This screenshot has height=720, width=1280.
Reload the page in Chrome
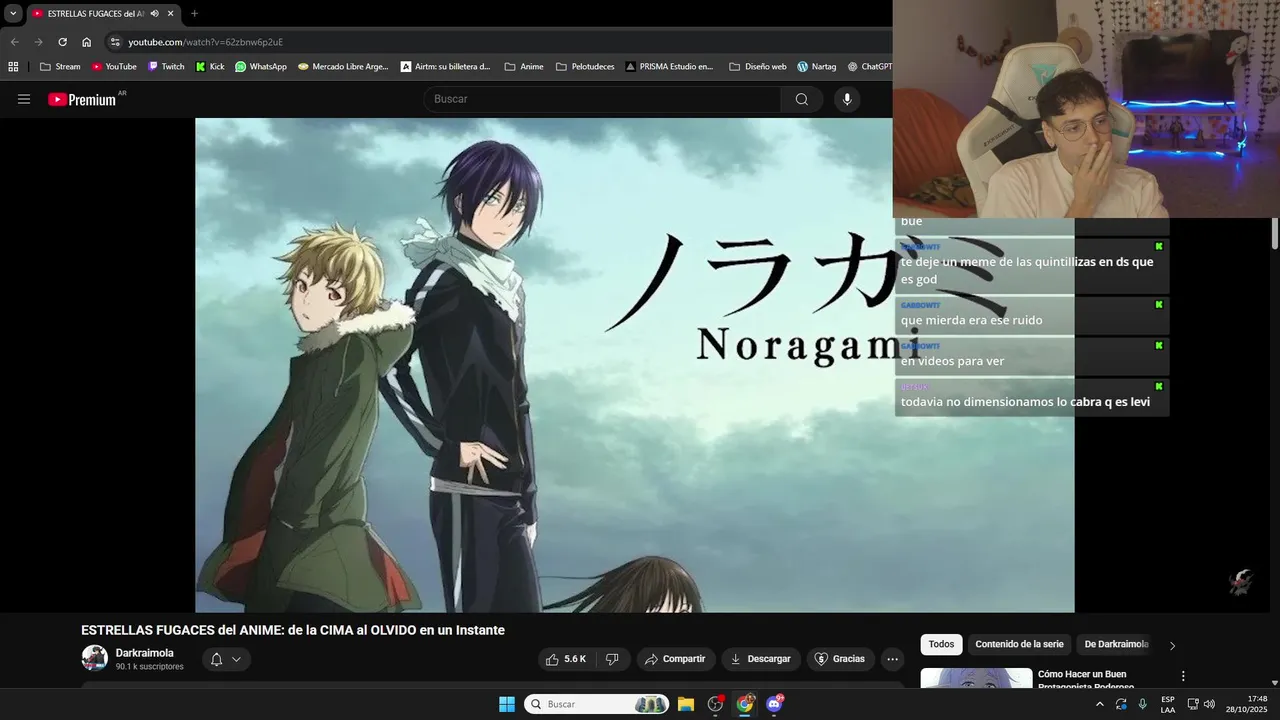pyautogui.click(x=62, y=42)
